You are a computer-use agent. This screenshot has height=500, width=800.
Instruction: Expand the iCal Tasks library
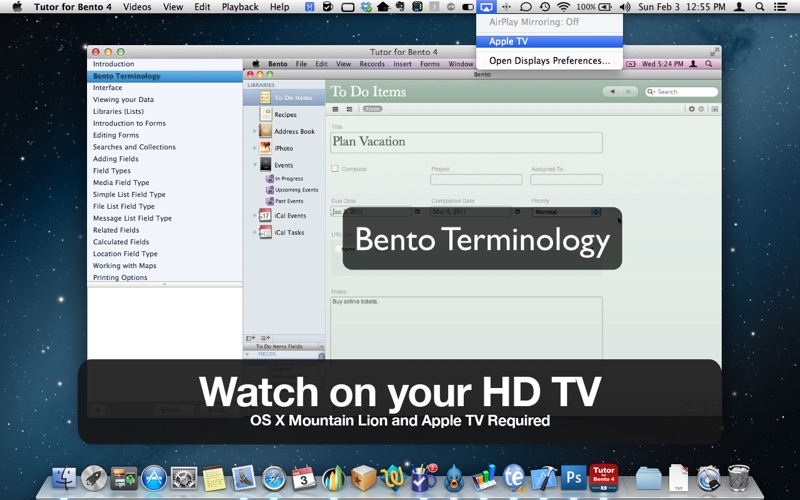point(255,232)
